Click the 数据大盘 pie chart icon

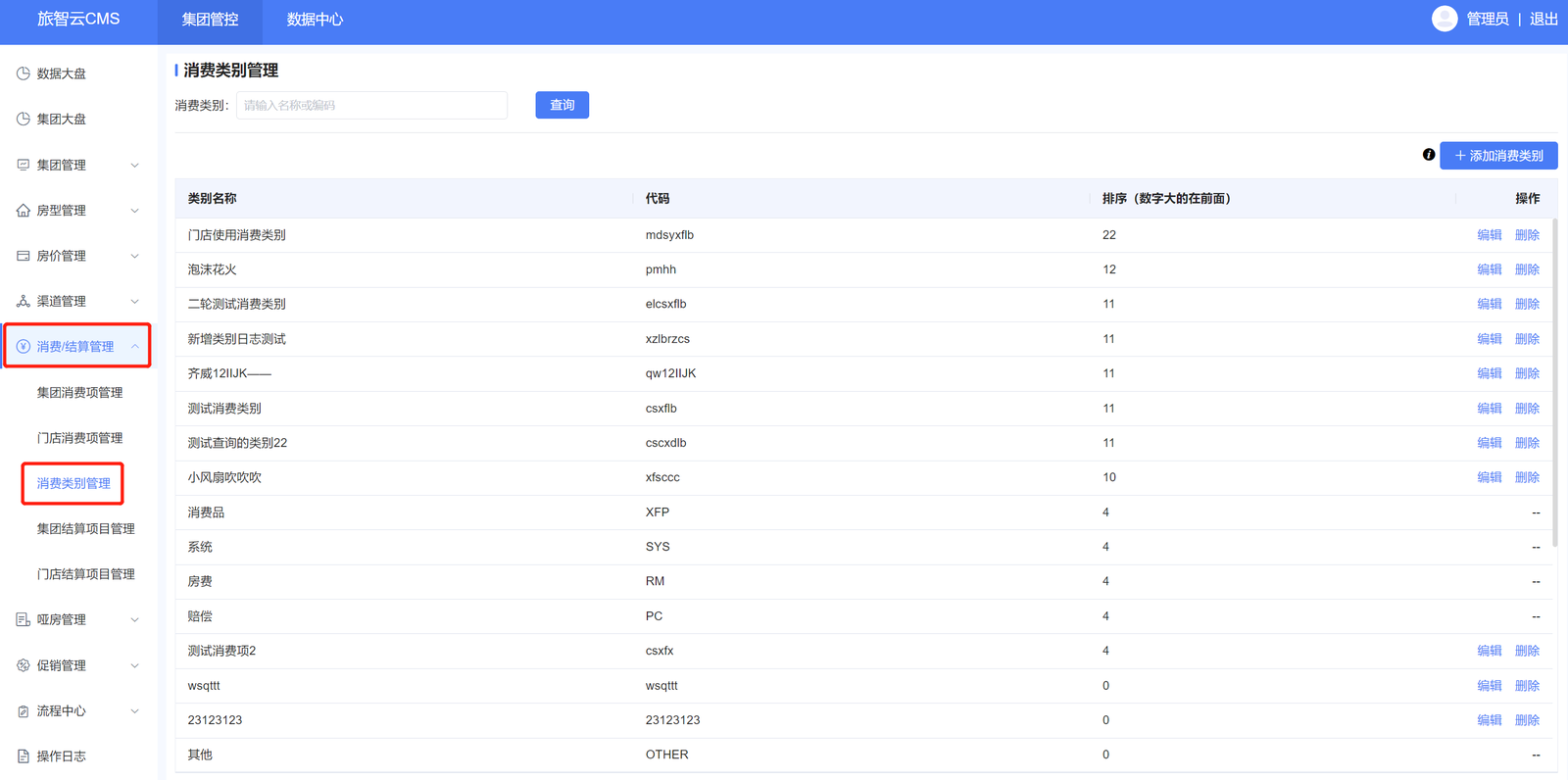pyautogui.click(x=24, y=73)
